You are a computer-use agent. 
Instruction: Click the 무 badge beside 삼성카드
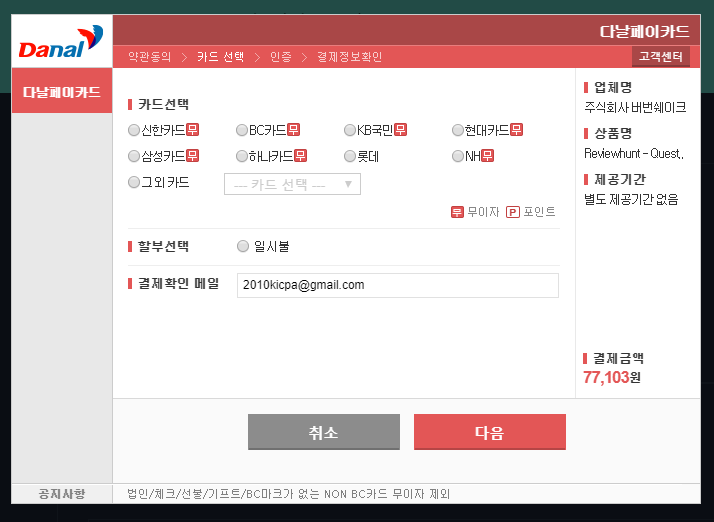(x=193, y=156)
